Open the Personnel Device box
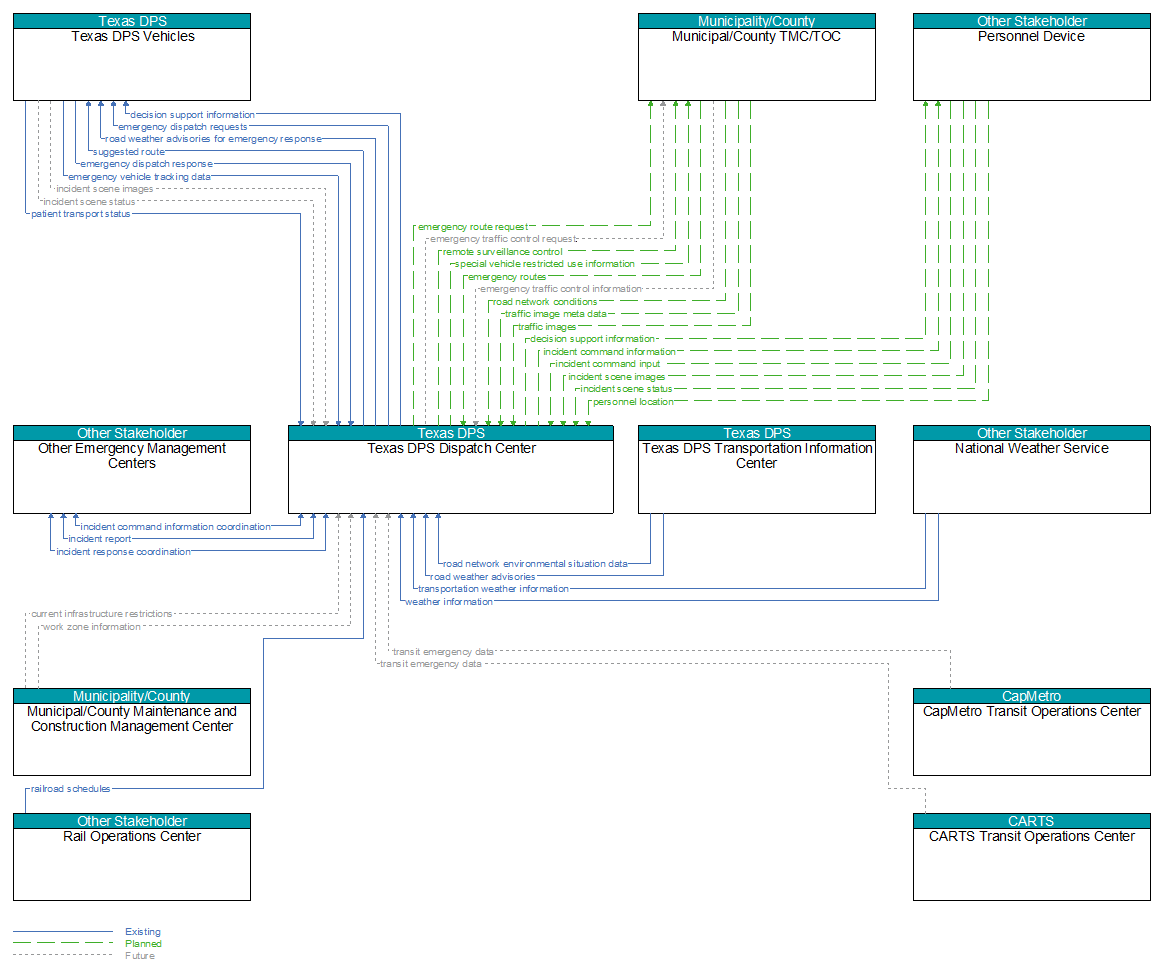1161x974 pixels. point(1031,57)
